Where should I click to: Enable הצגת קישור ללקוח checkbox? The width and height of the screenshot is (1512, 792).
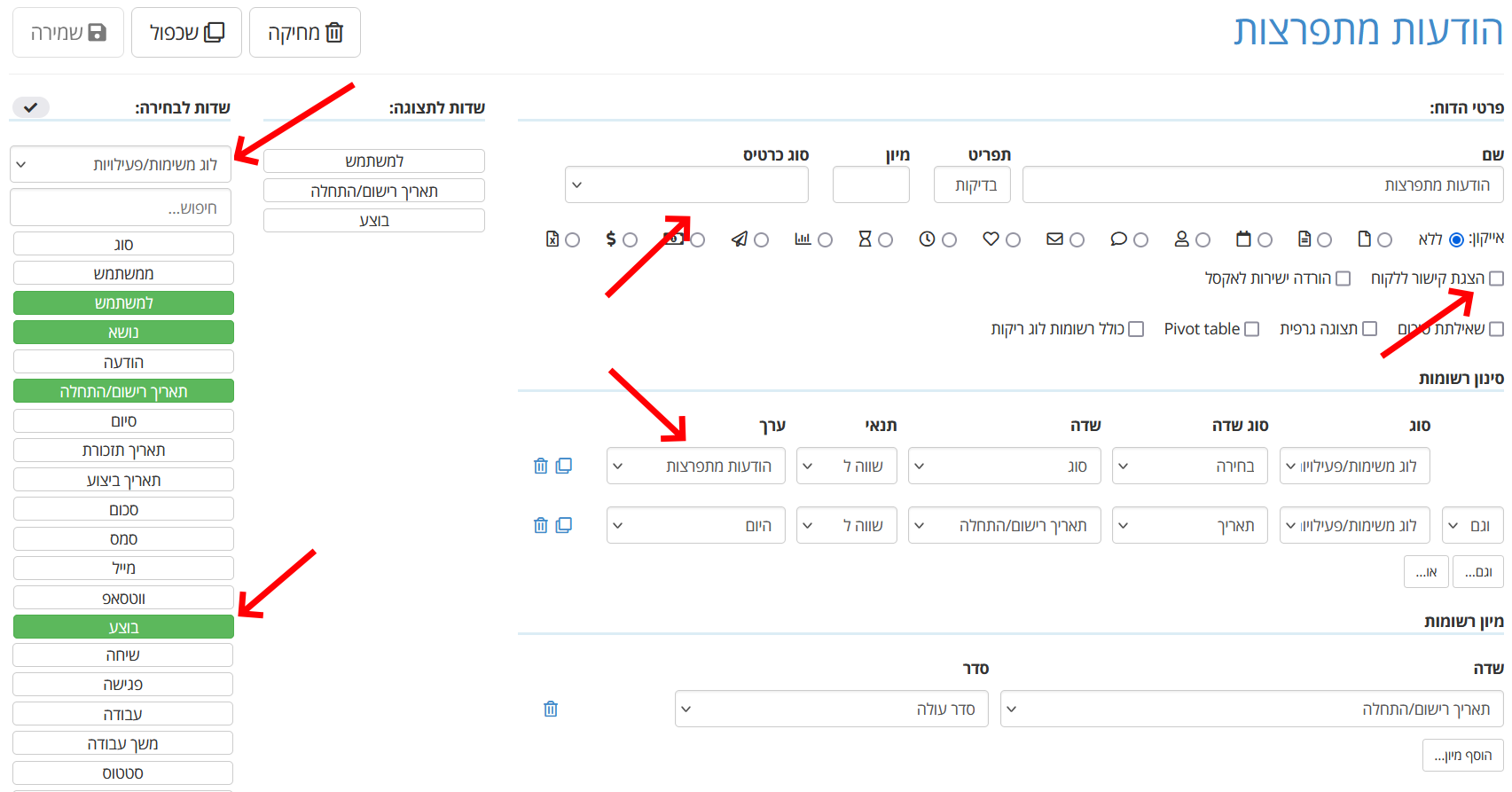click(x=1496, y=278)
